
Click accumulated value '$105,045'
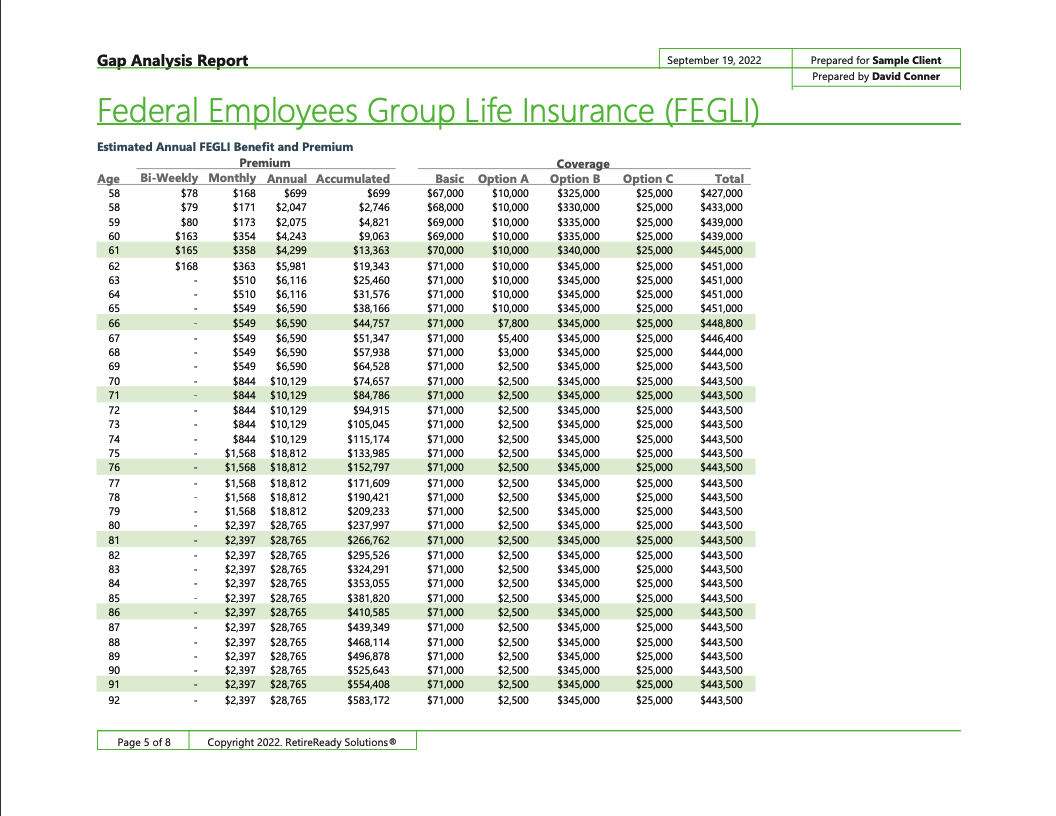368,424
